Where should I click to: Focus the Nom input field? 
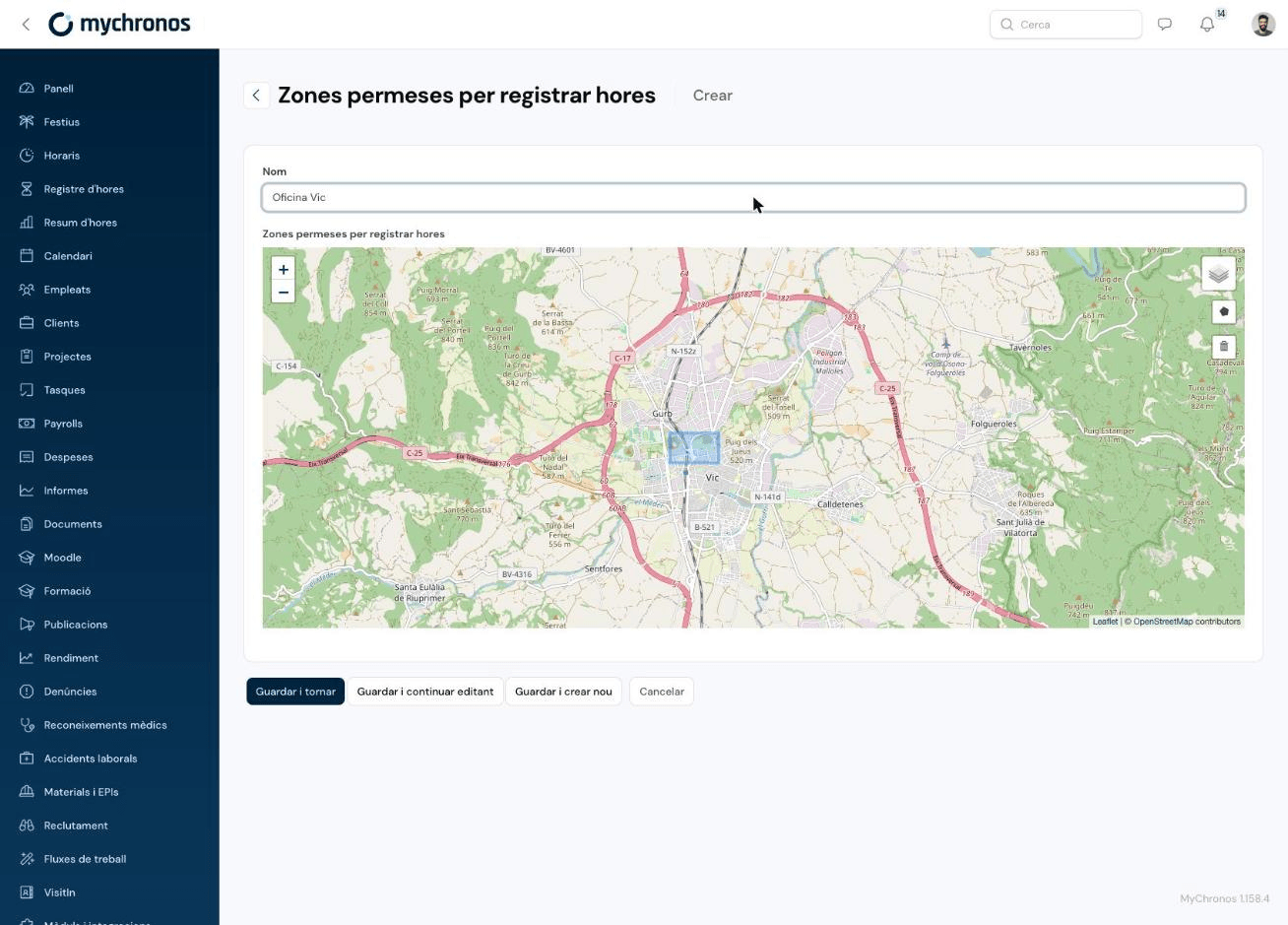point(753,197)
